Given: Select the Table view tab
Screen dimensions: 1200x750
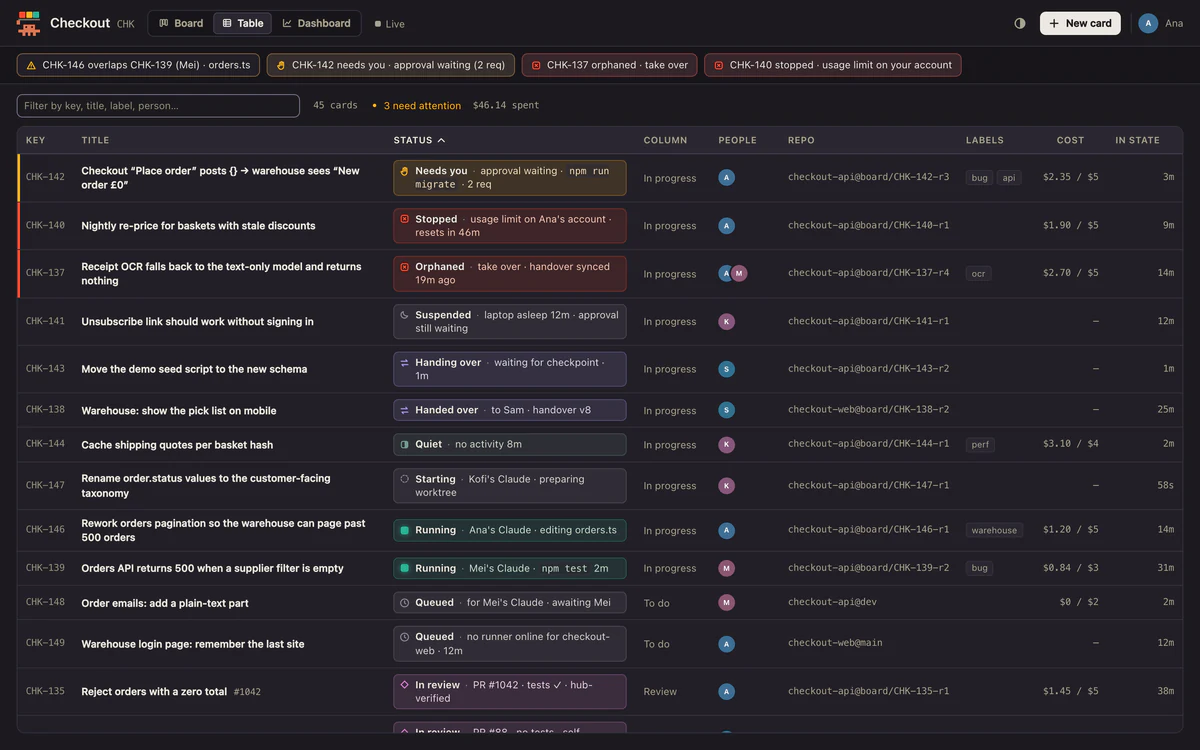Looking at the screenshot, I should (x=243, y=23).
